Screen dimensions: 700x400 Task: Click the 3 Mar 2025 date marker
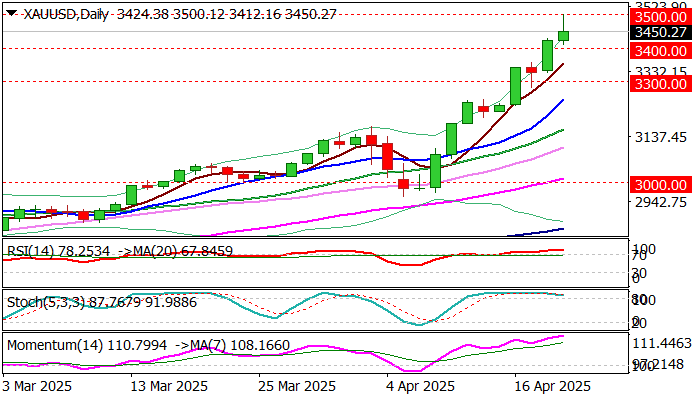38,386
